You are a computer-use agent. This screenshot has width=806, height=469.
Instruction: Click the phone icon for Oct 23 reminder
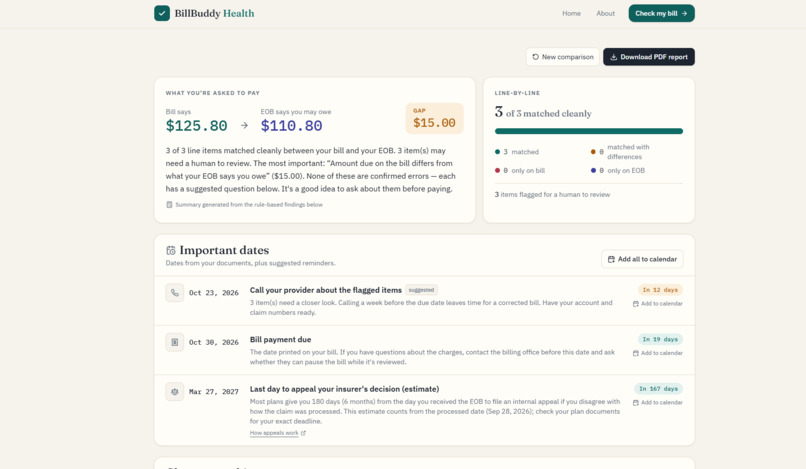pos(175,293)
